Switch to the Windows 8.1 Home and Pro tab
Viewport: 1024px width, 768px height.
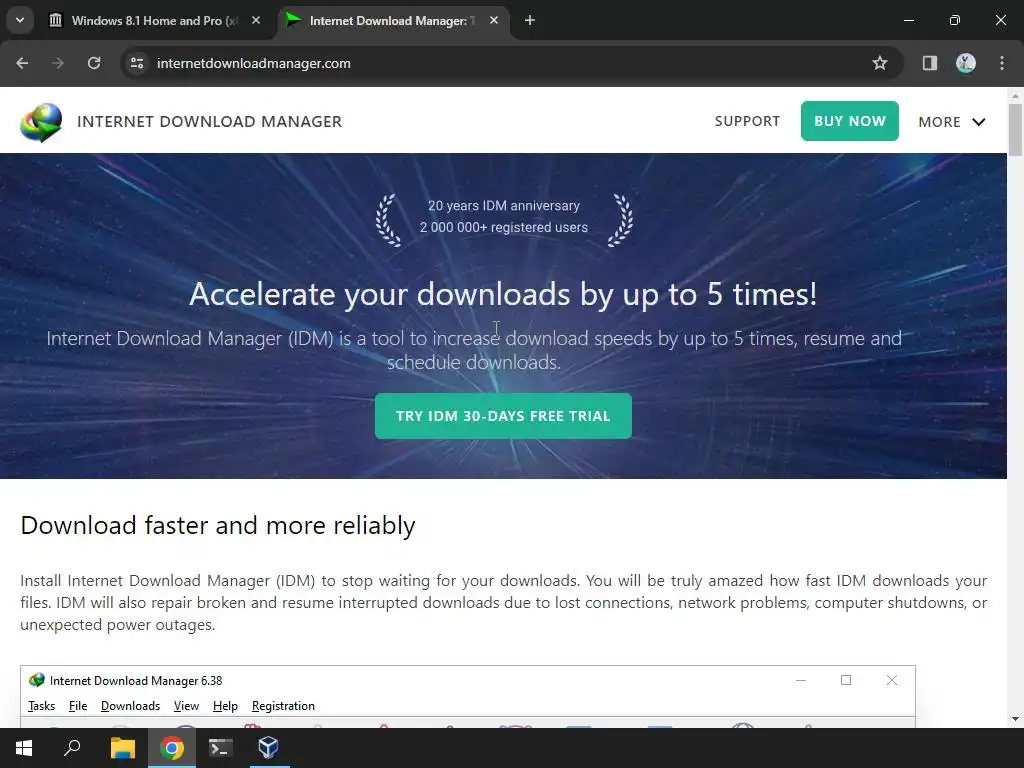pyautogui.click(x=155, y=21)
